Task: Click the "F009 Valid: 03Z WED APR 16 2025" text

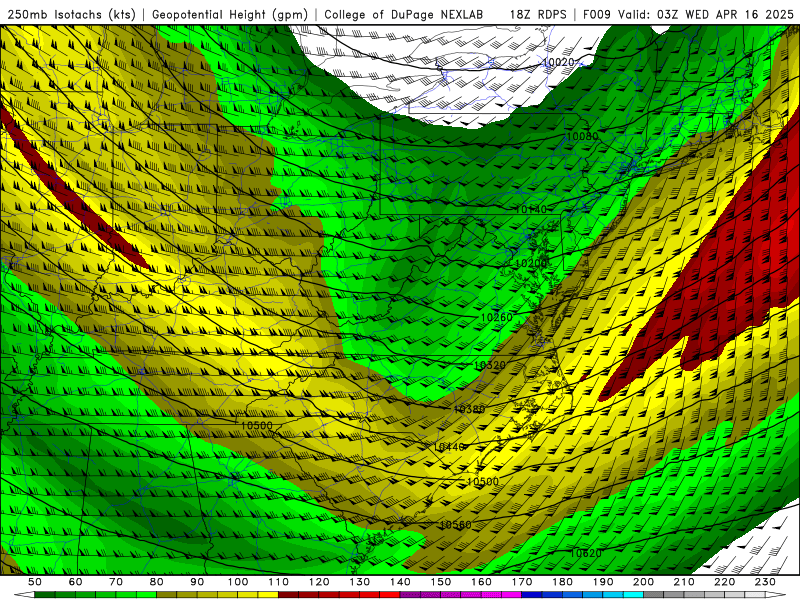Action: pyautogui.click(x=688, y=15)
